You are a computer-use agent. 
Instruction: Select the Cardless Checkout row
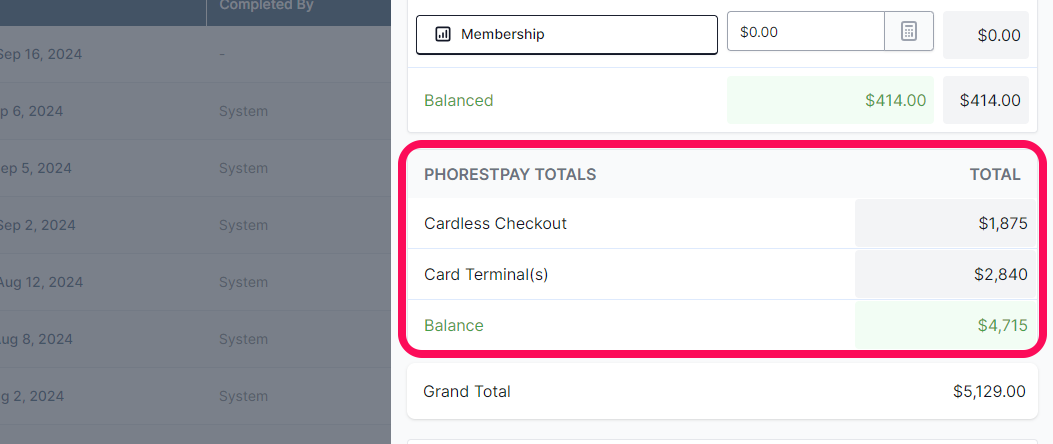(722, 223)
